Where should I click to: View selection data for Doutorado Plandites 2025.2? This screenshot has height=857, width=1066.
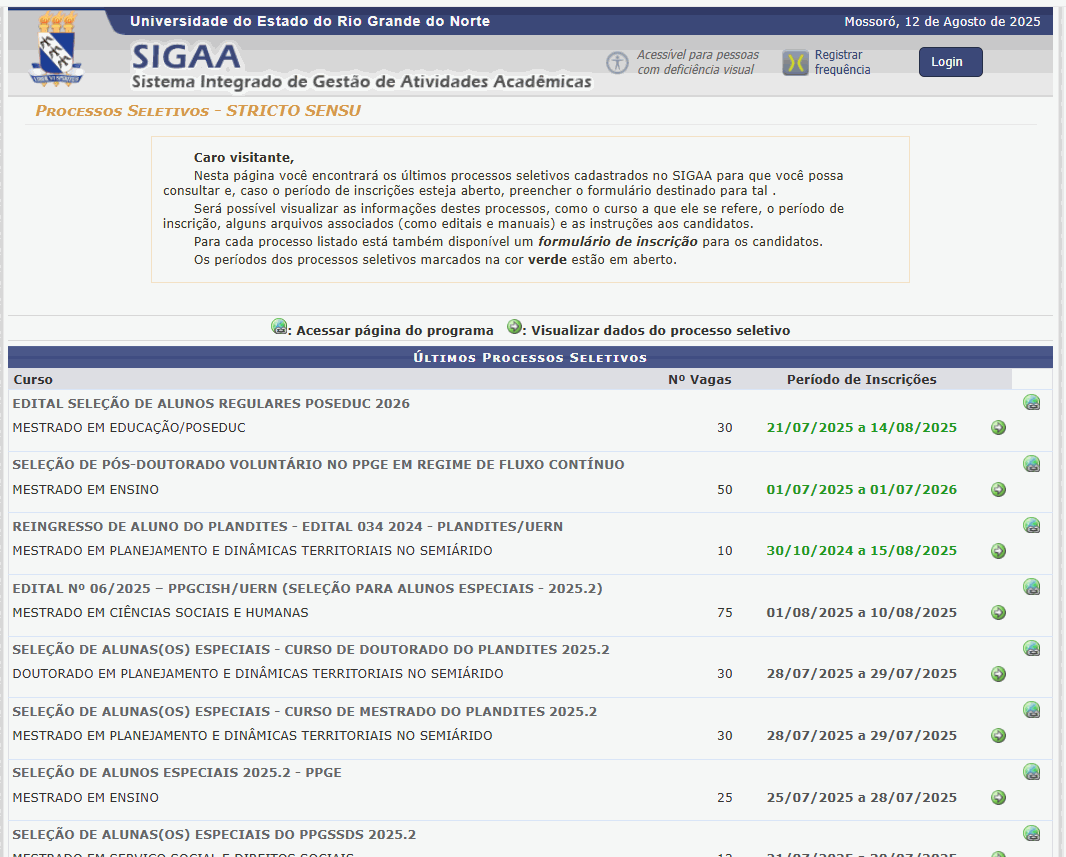pyautogui.click(x=998, y=674)
